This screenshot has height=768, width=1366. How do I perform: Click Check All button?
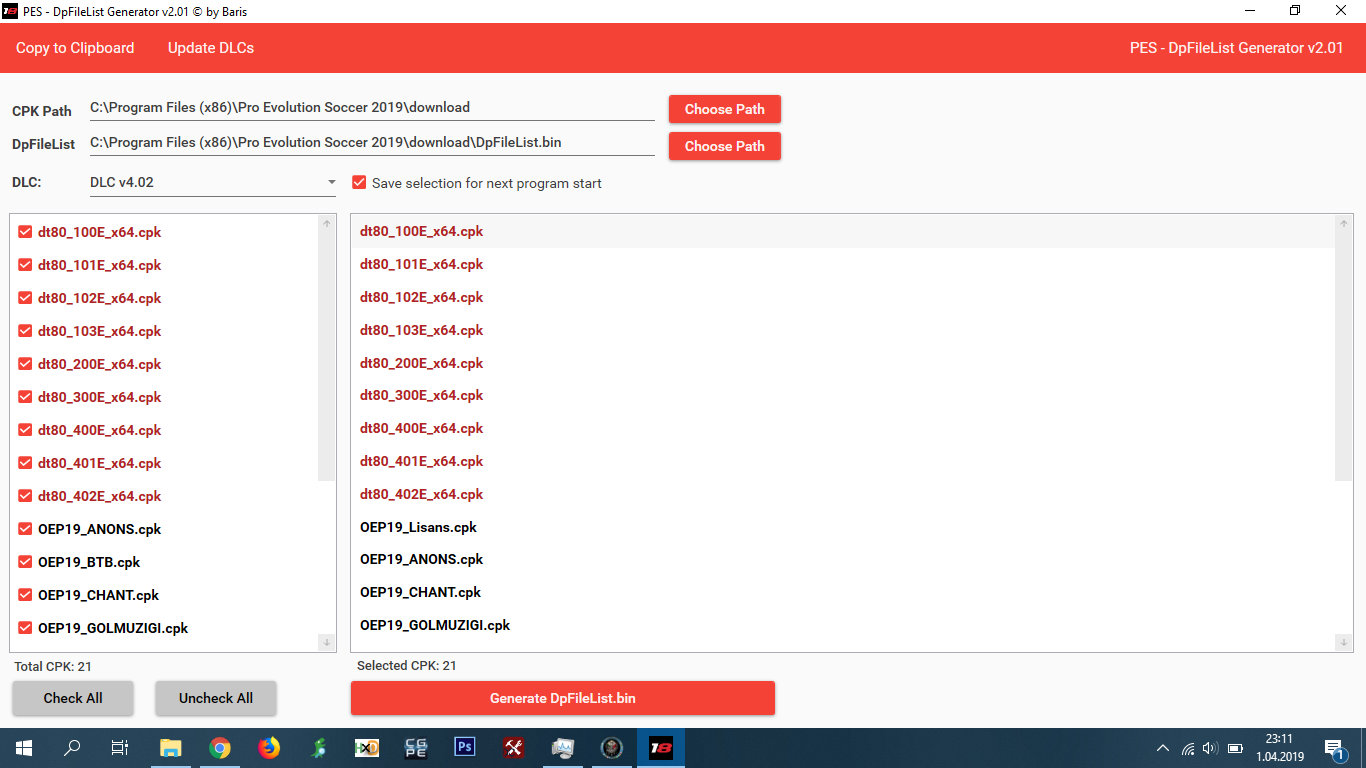[73, 698]
